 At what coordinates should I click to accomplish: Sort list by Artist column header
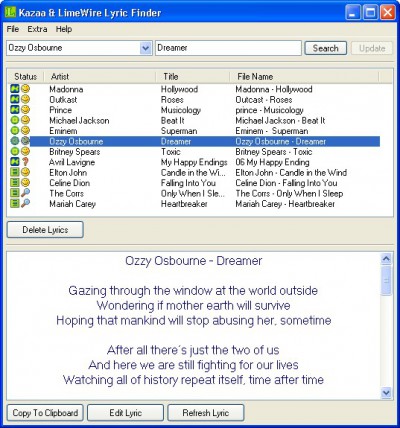tap(100, 76)
